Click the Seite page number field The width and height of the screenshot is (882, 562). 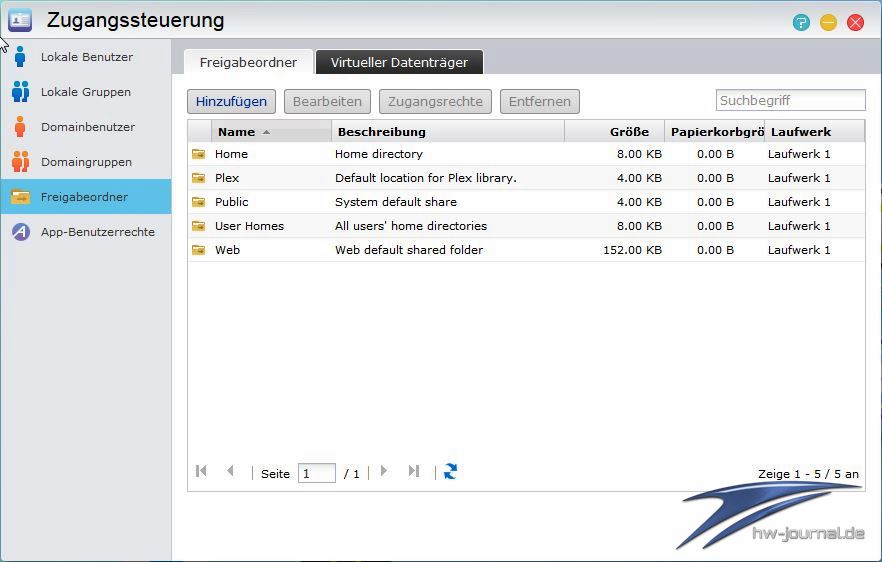pos(317,473)
